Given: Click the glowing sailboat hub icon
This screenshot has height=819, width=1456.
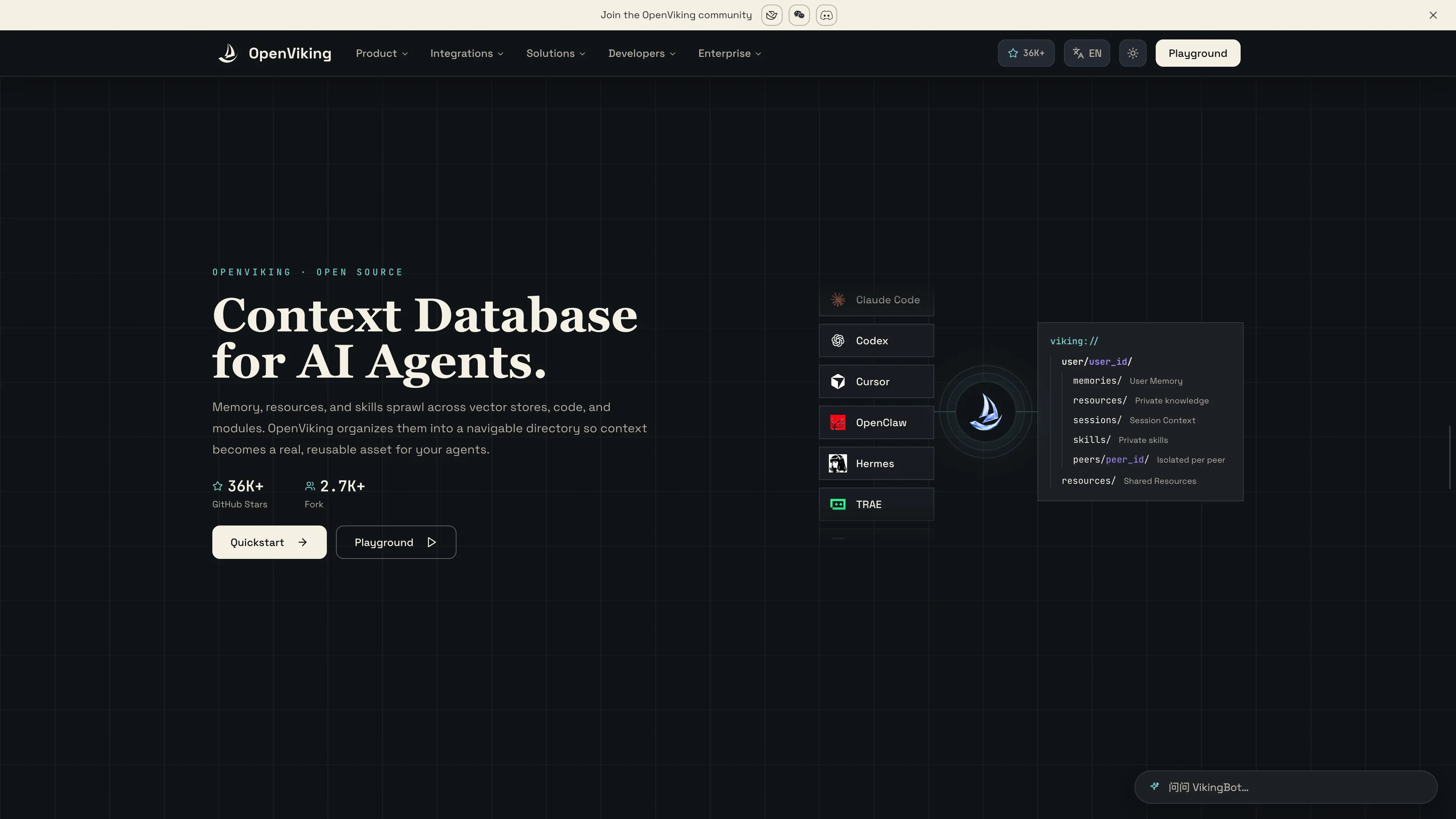Looking at the screenshot, I should 986,412.
